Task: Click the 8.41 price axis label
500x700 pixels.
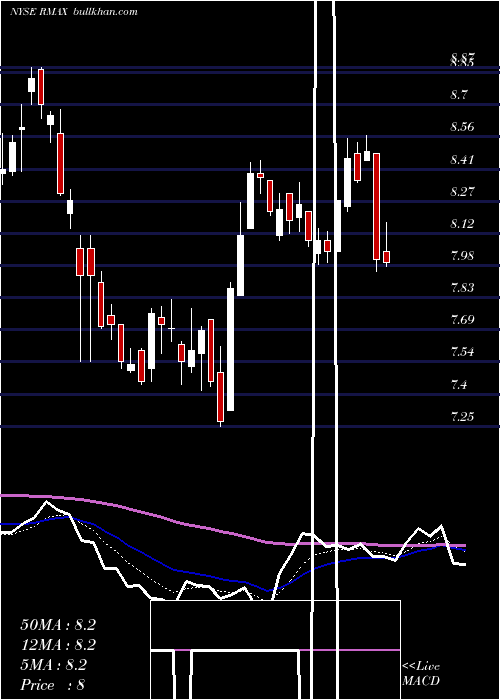Action: pyautogui.click(x=463, y=159)
